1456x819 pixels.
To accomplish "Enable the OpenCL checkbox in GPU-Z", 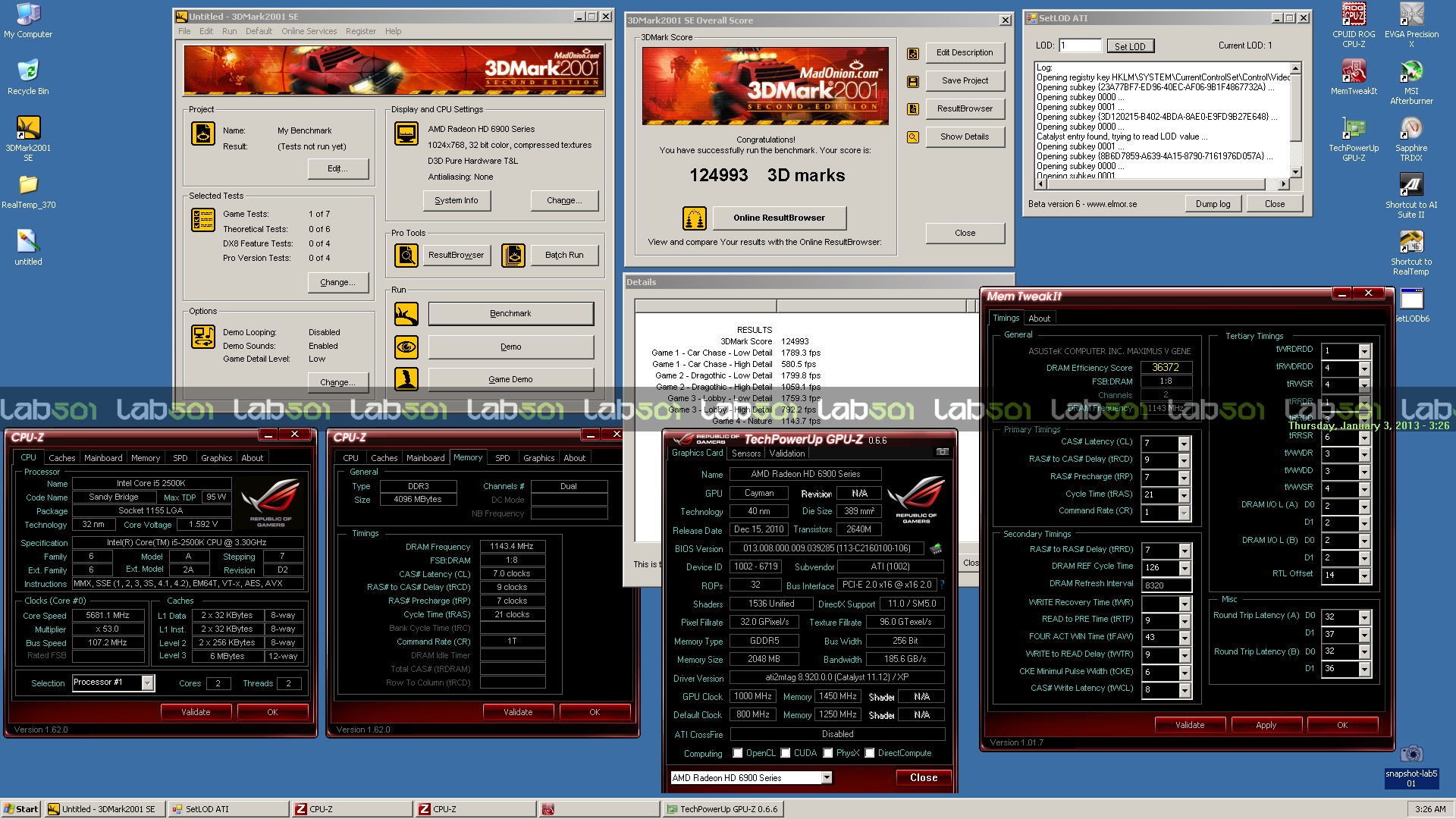I will pos(738,753).
